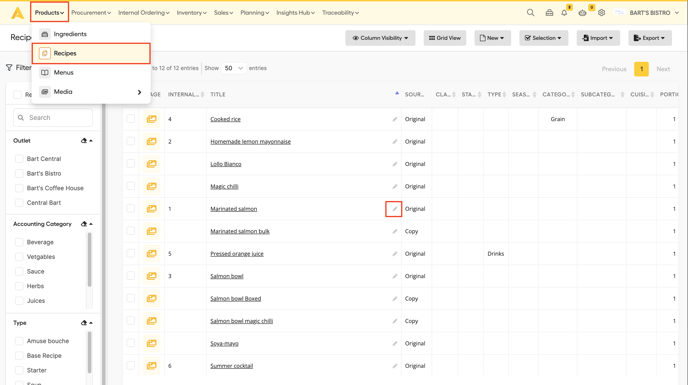Click the edit pencil for Summer cocktail
The width and height of the screenshot is (688, 385).
394,366
